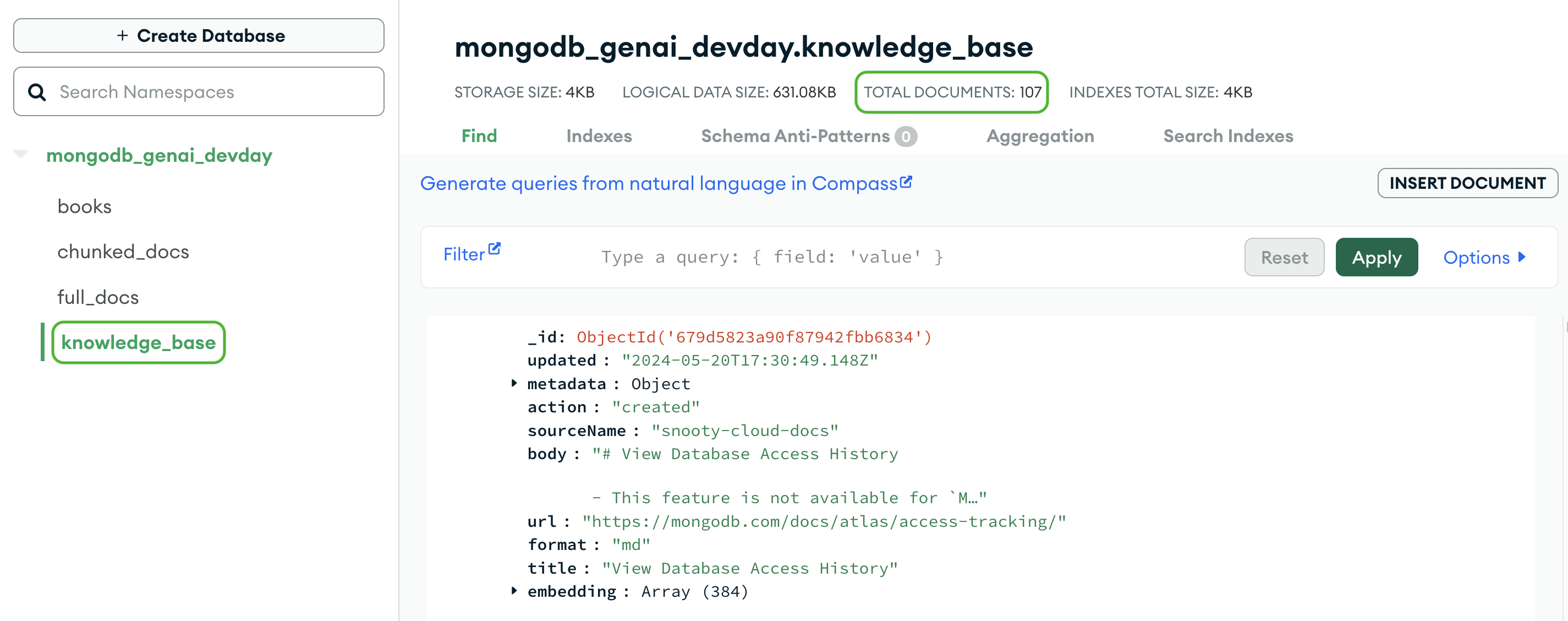The height and width of the screenshot is (621, 1568).
Task: Click the external link icon next to Filter
Action: coord(494,248)
